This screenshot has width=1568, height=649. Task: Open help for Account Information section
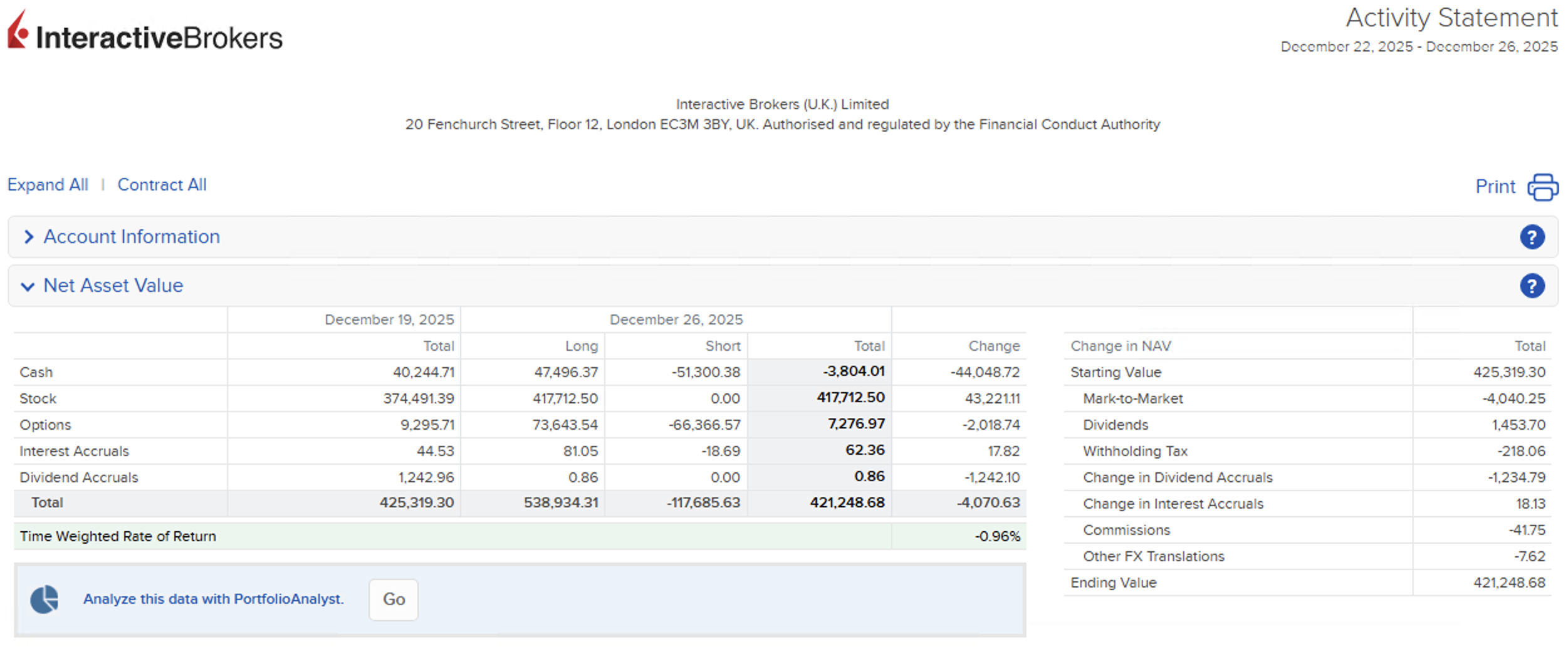(x=1531, y=237)
